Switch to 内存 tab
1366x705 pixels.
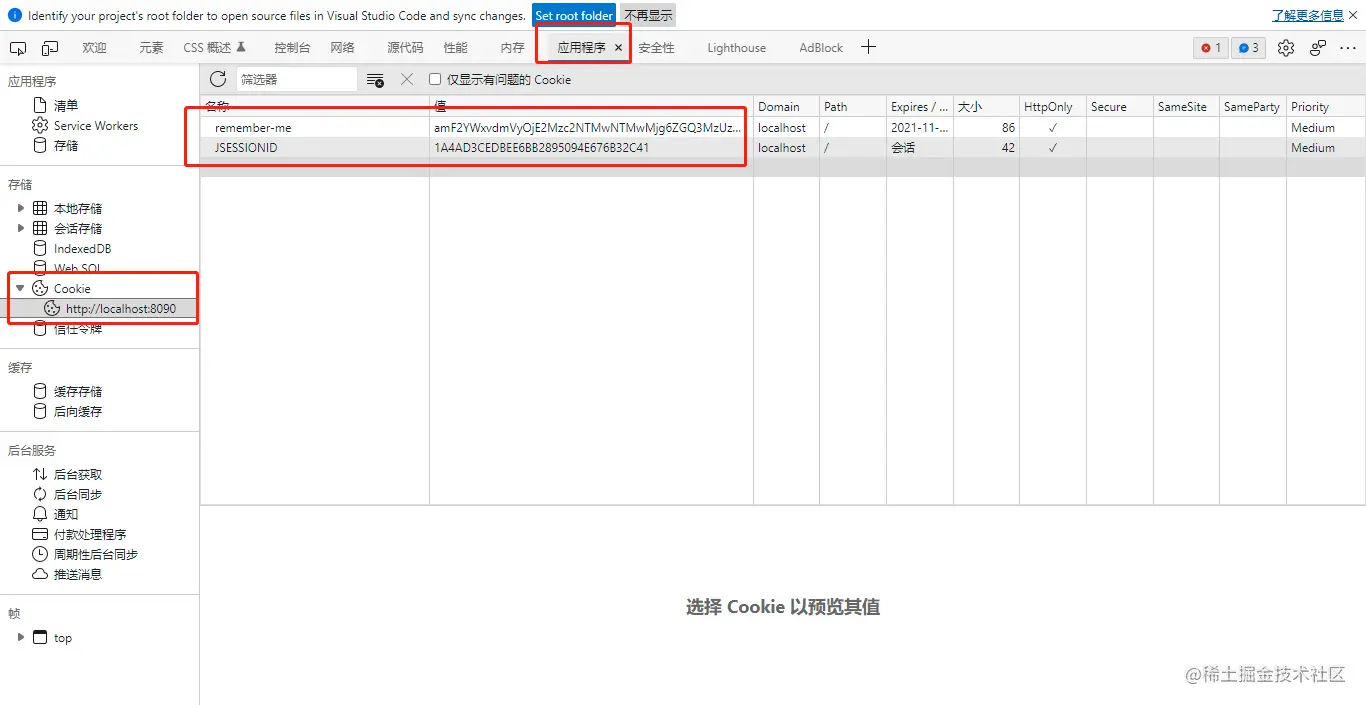click(512, 48)
